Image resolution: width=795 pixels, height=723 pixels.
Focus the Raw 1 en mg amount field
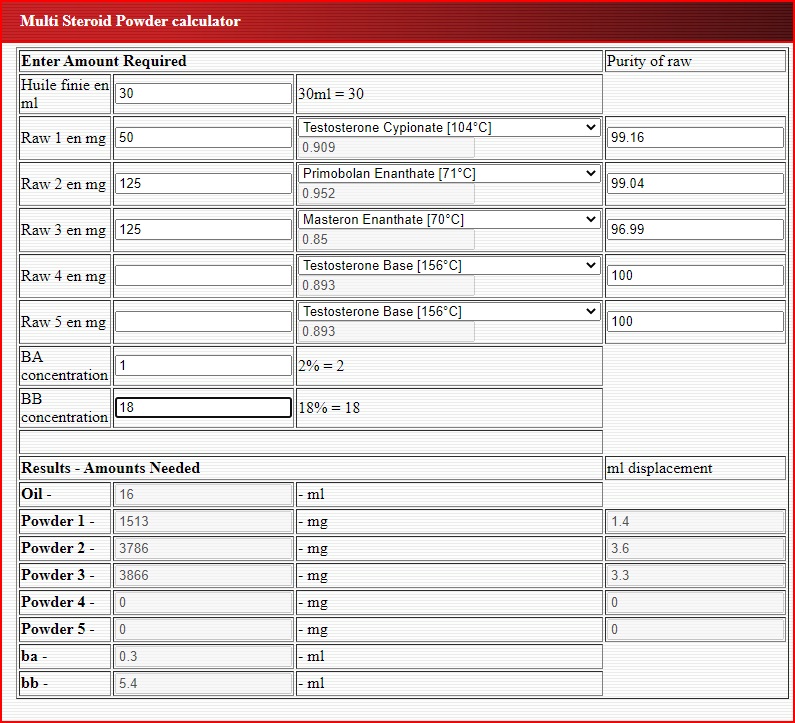click(203, 138)
